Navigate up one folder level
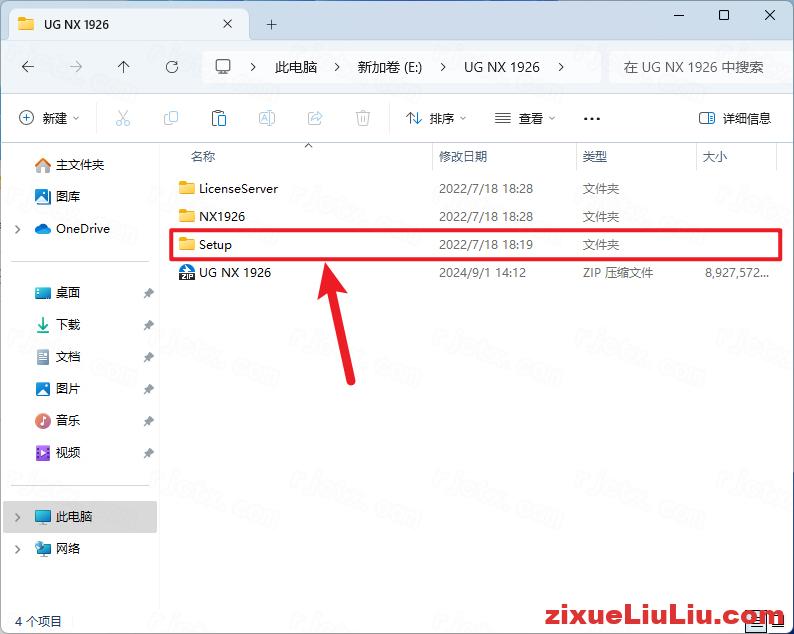794x634 pixels. pyautogui.click(x=123, y=66)
